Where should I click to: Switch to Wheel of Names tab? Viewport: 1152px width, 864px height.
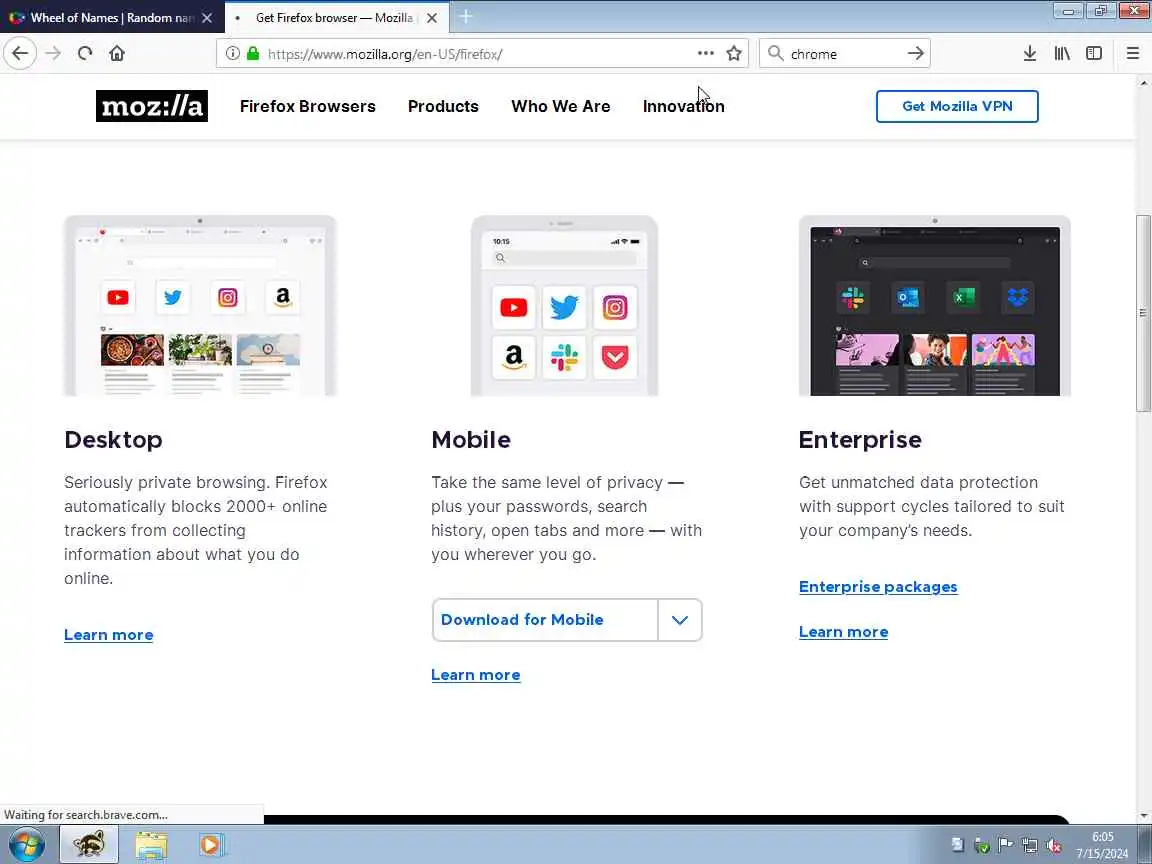pyautogui.click(x=110, y=17)
